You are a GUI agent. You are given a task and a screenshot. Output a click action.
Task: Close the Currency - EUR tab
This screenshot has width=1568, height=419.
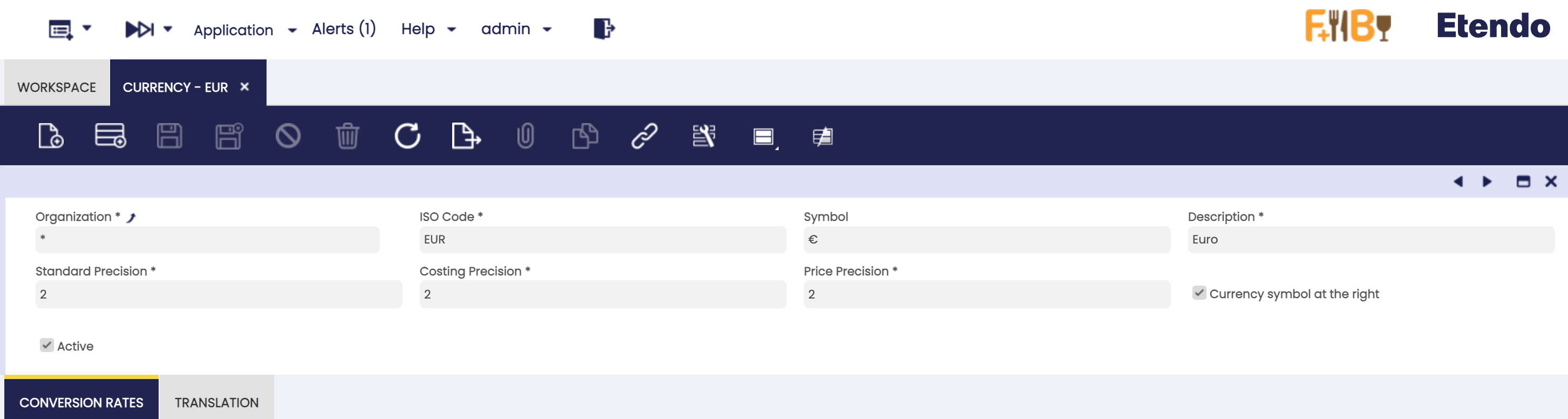pos(244,87)
